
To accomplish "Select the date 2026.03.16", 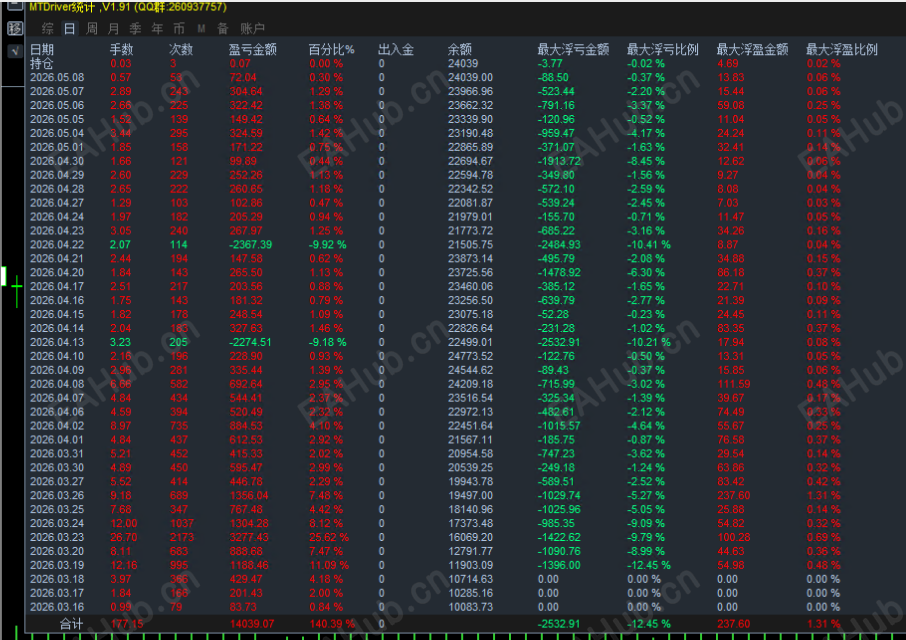I will (x=57, y=607).
